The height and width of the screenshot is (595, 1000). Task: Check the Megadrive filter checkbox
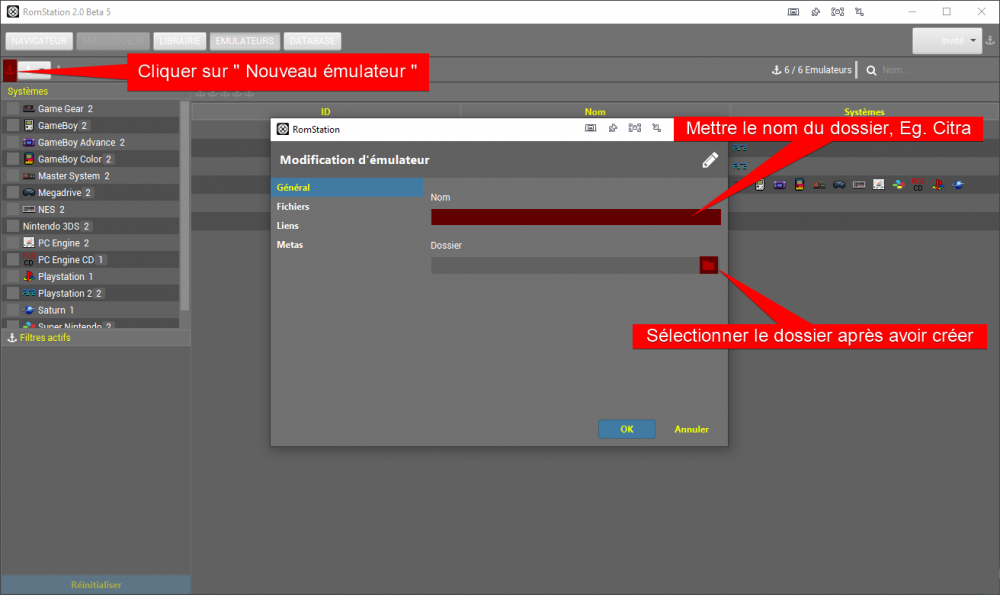click(x=13, y=192)
